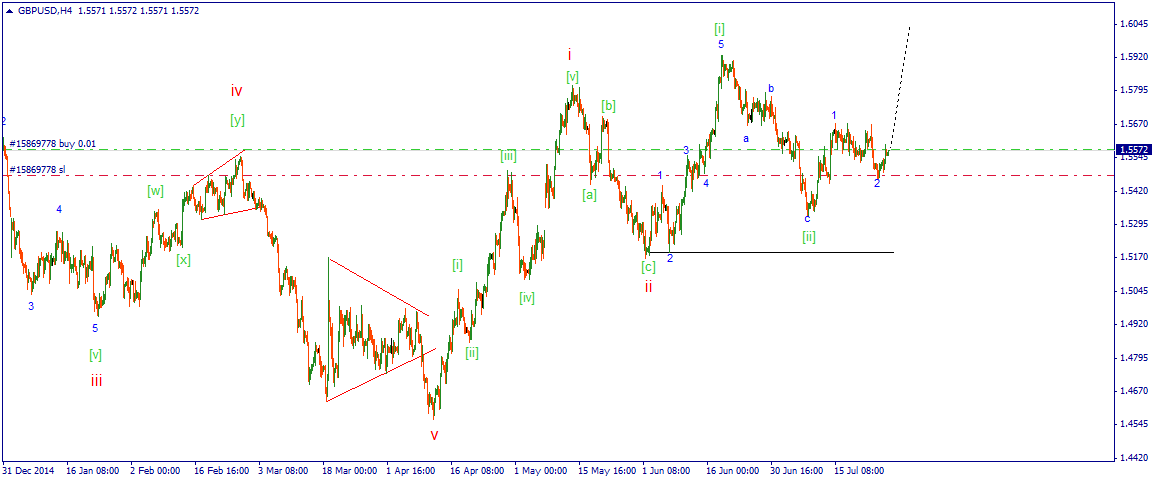Screen dimensions: 1154x479
Task: Click the 1.4670 price axis label
Action: tap(1133, 391)
